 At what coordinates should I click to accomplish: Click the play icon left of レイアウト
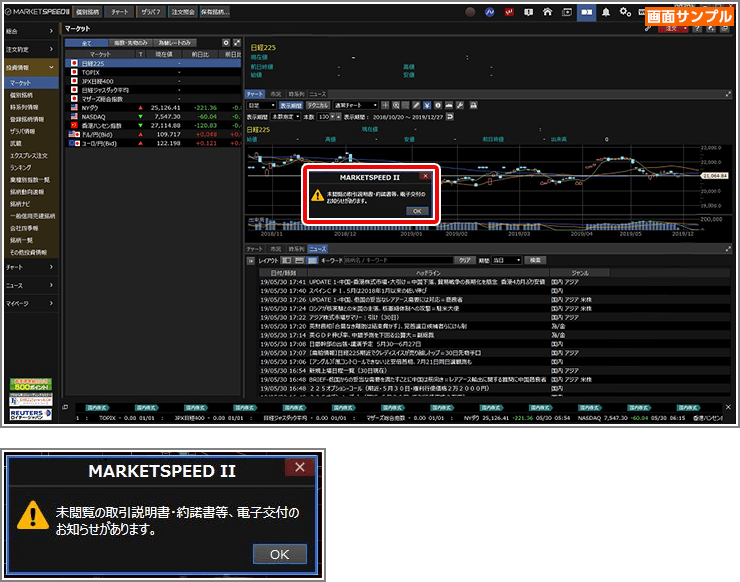point(251,261)
